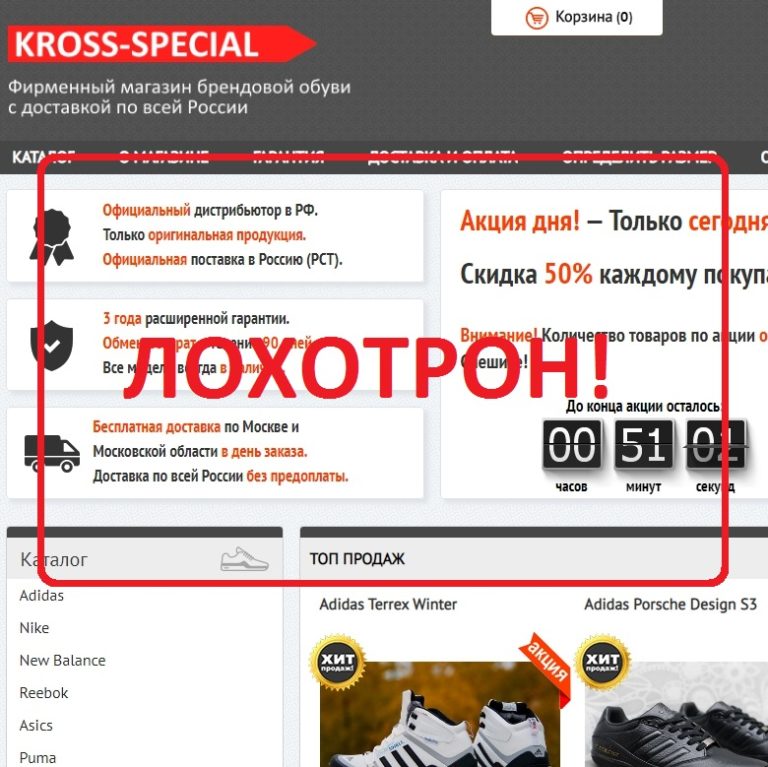
Task: Click the countdown minutes flip counter
Action: [644, 445]
